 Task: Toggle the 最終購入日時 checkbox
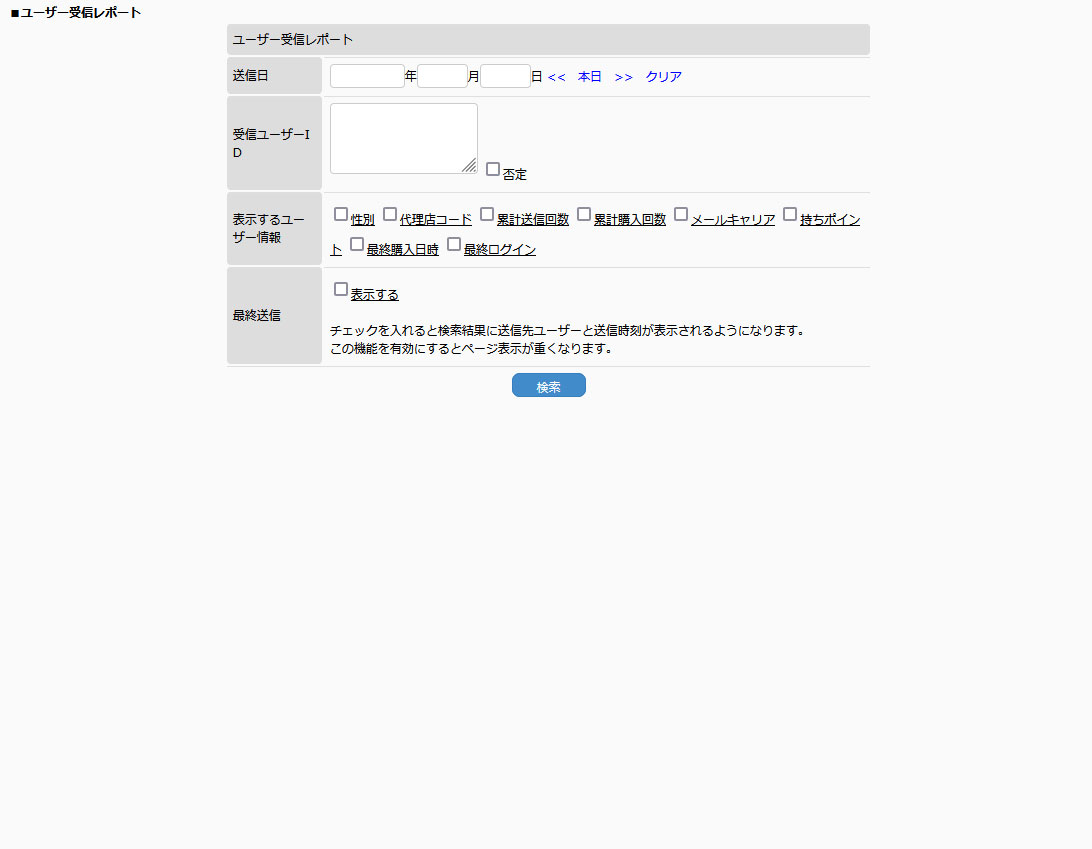[357, 244]
